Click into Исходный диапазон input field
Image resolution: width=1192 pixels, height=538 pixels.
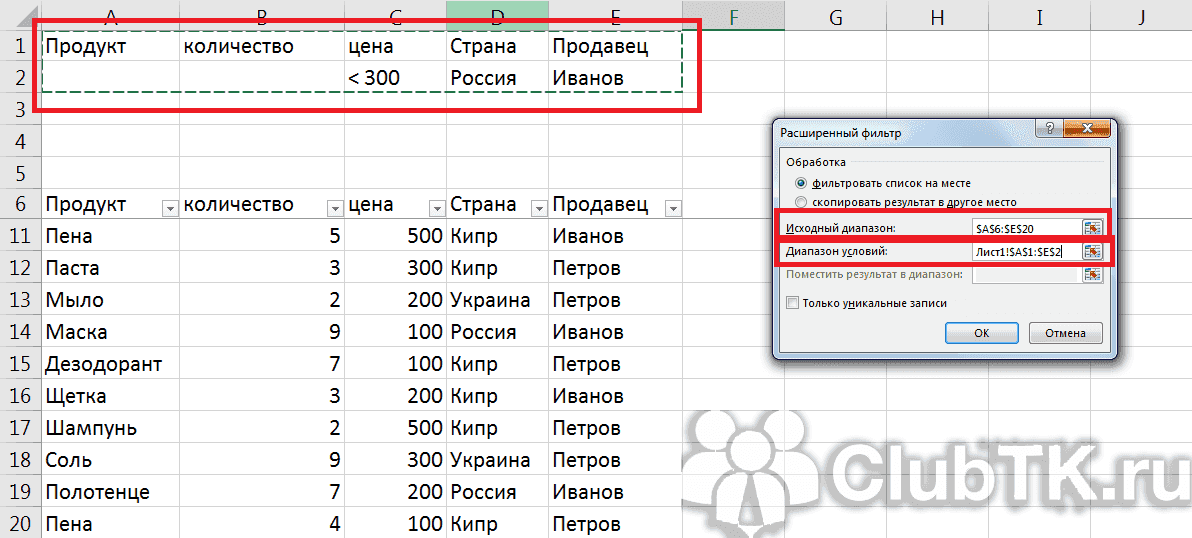tap(1025, 228)
